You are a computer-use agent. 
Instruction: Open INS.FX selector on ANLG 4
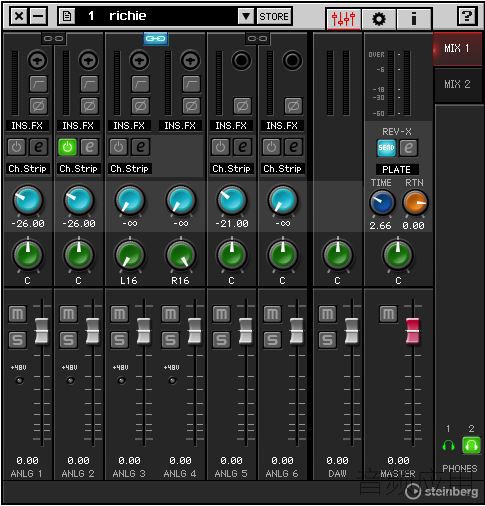[x=180, y=126]
